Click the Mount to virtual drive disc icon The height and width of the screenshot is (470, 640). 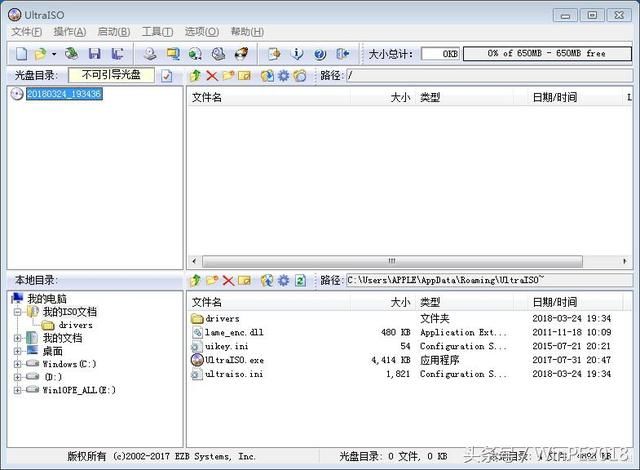[196, 54]
